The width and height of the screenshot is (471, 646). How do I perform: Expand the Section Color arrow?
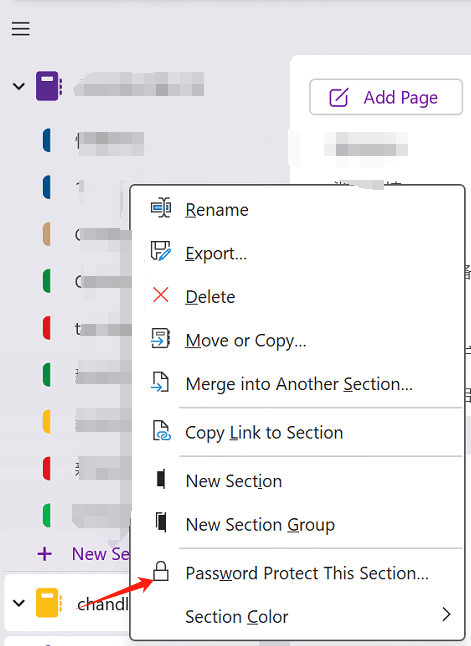point(446,614)
